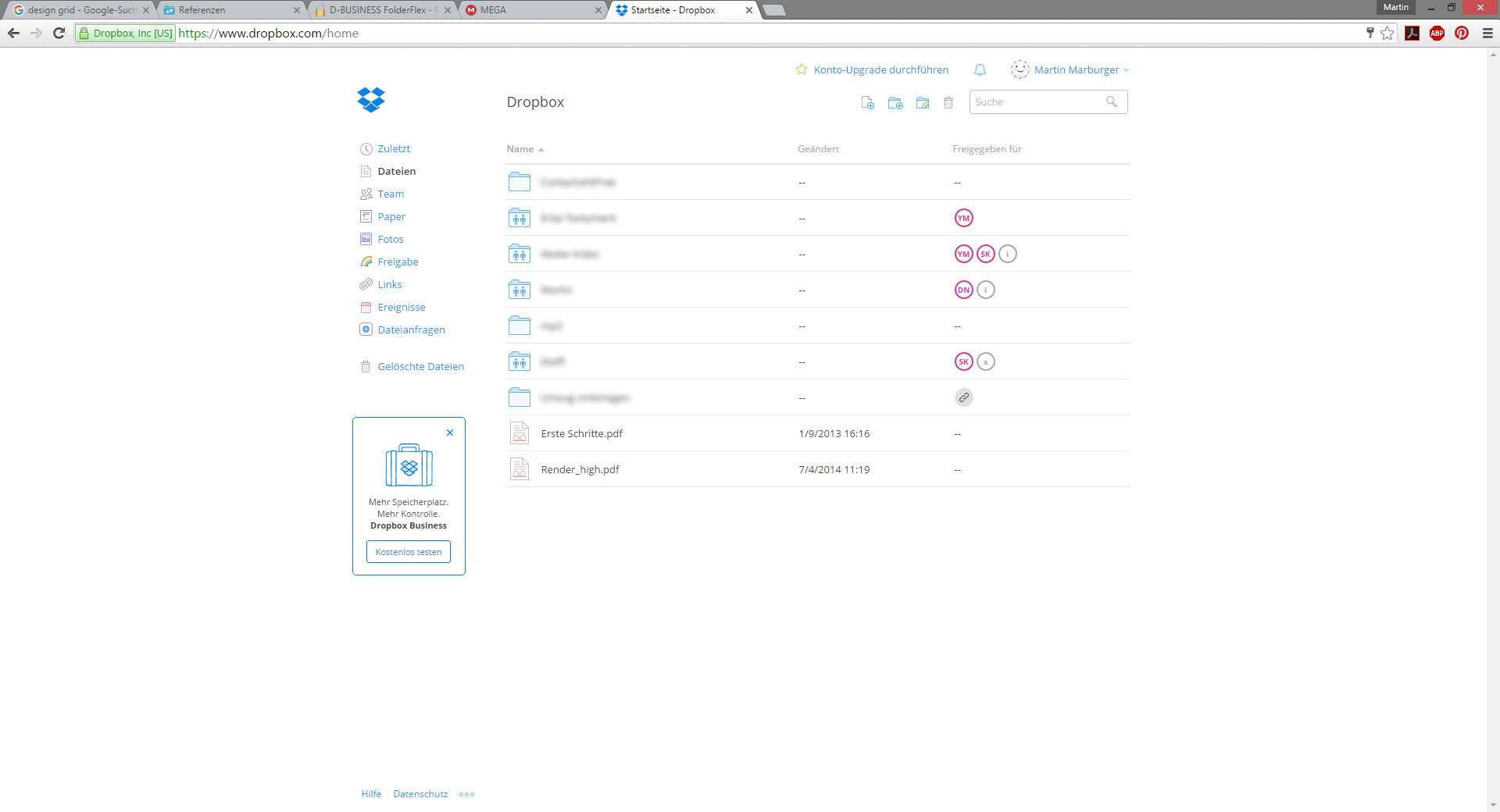Screen dimensions: 1500x812
Task: Open notifications via the bell icon
Action: [x=980, y=69]
